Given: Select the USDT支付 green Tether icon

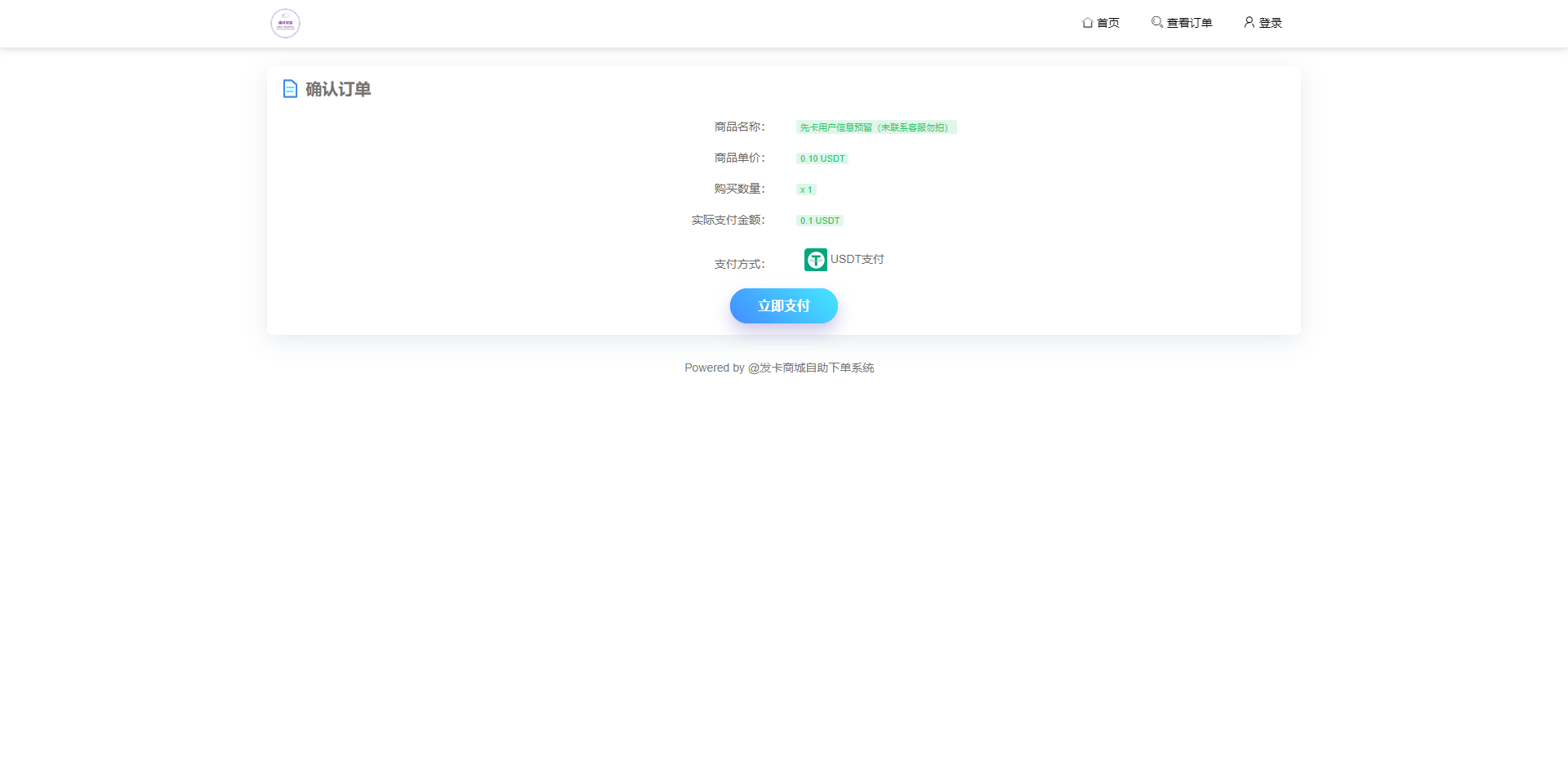Looking at the screenshot, I should pos(816,260).
